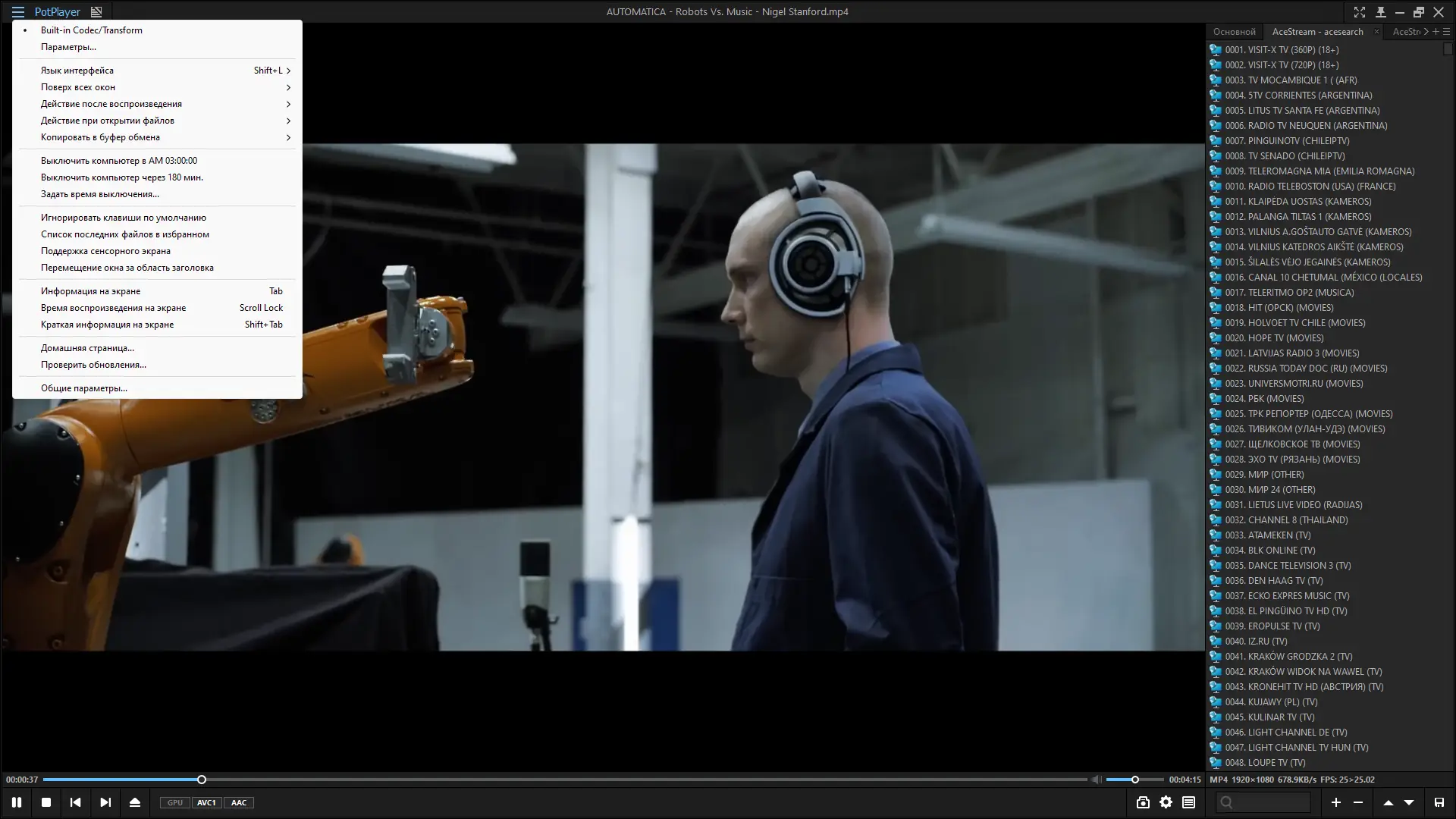
Task: Click the stop playback button
Action: (x=46, y=802)
